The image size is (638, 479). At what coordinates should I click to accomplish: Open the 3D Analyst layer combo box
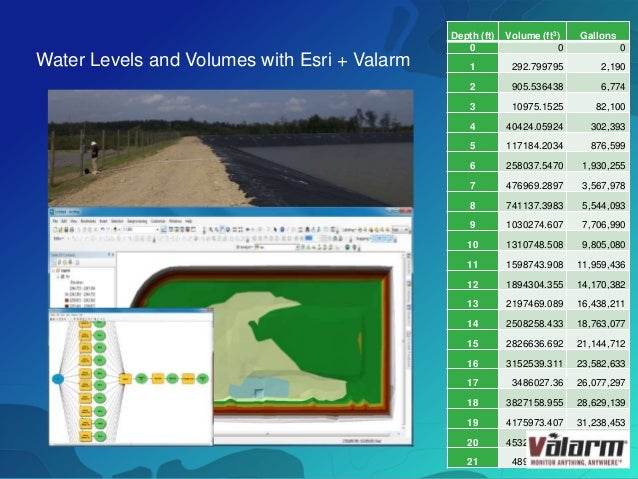[277, 247]
